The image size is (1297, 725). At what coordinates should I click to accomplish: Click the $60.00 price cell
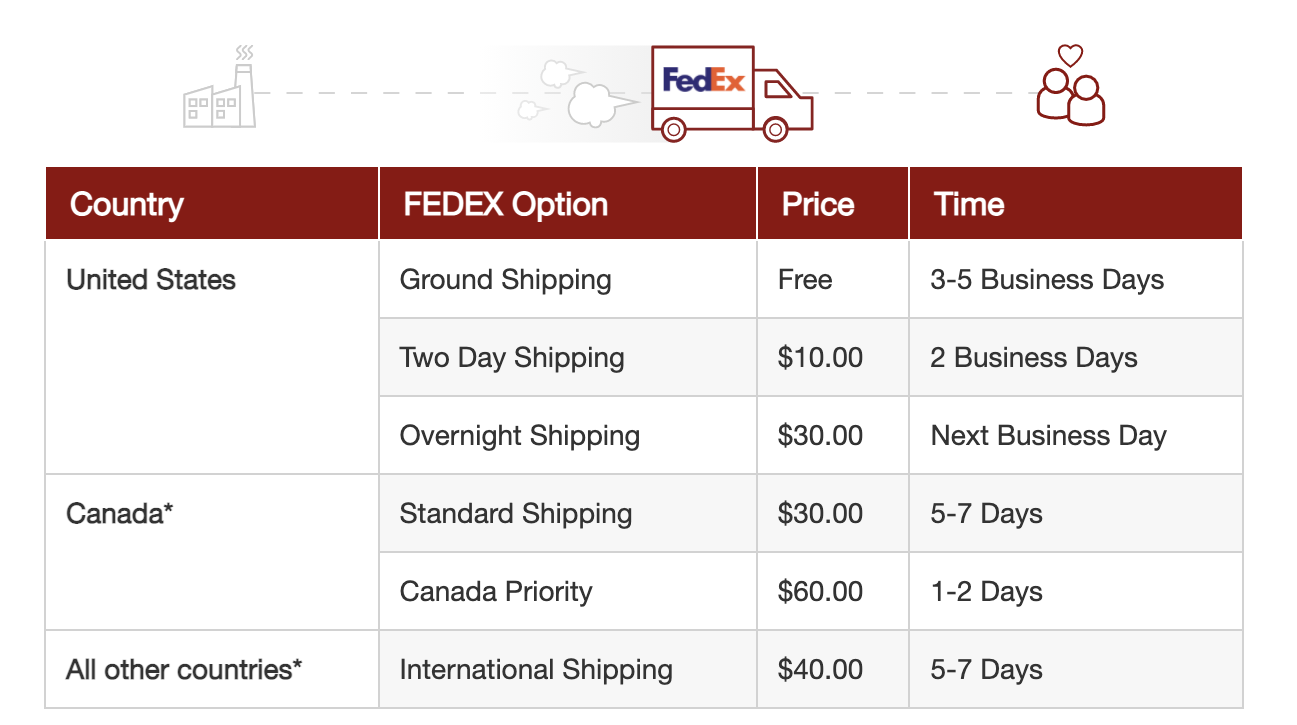point(833,592)
